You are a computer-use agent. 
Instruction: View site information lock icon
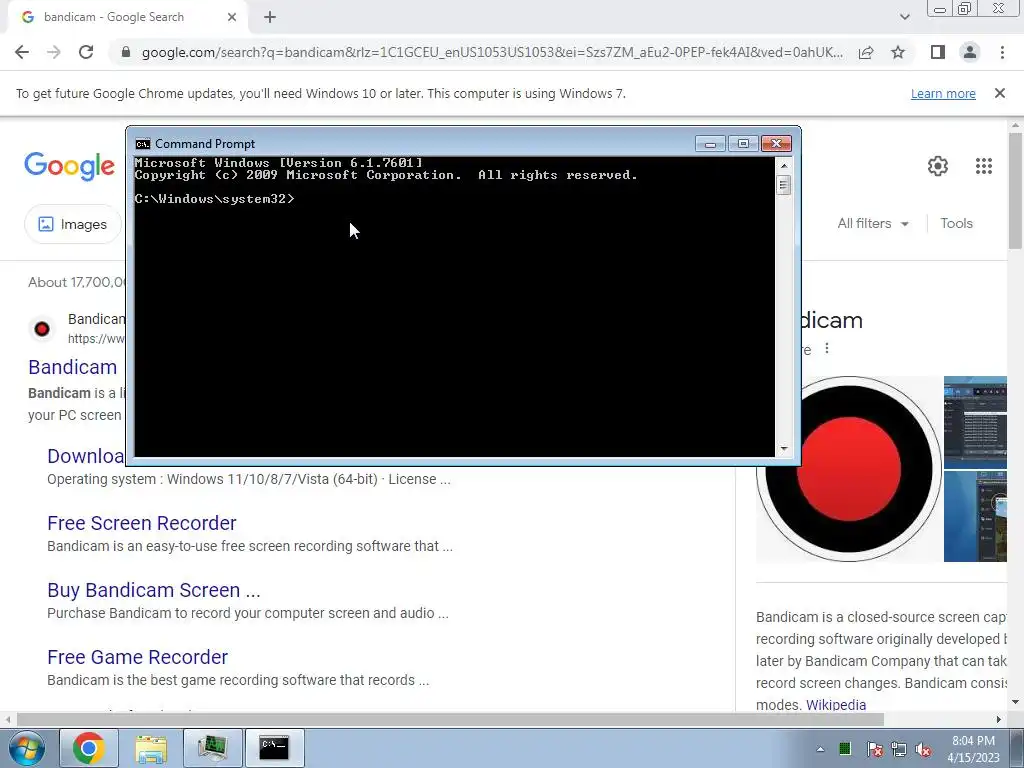(x=126, y=52)
